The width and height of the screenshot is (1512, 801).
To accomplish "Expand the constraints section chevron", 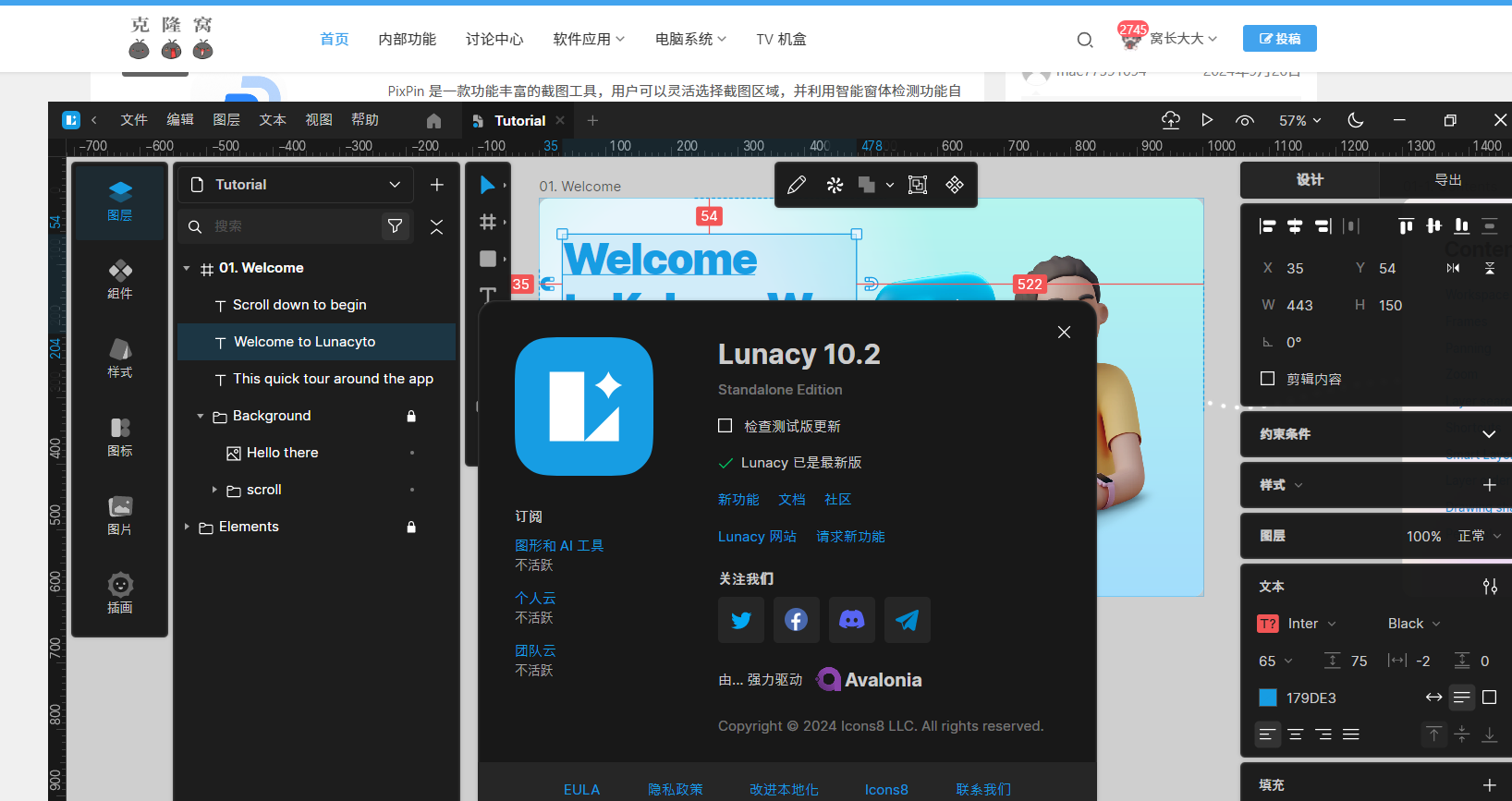I will pyautogui.click(x=1489, y=434).
